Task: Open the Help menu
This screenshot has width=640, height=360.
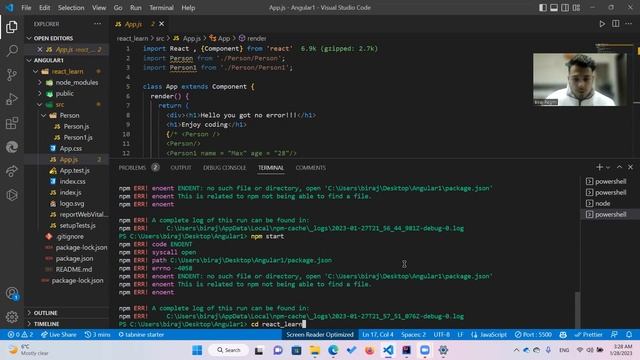Action: point(188,8)
